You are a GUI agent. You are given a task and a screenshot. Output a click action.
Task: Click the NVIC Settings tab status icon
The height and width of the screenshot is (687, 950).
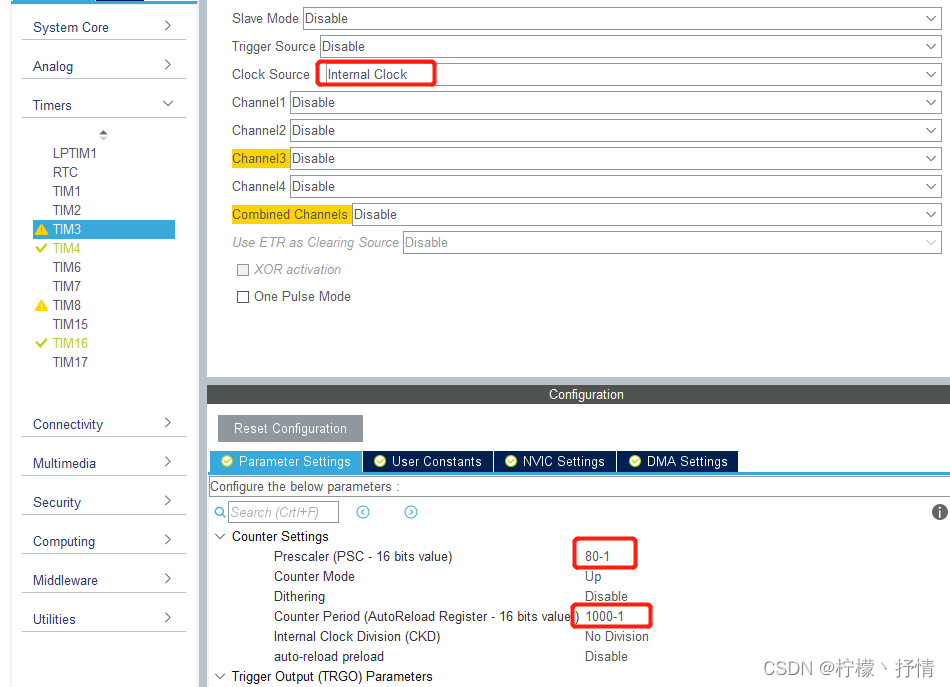click(x=511, y=462)
